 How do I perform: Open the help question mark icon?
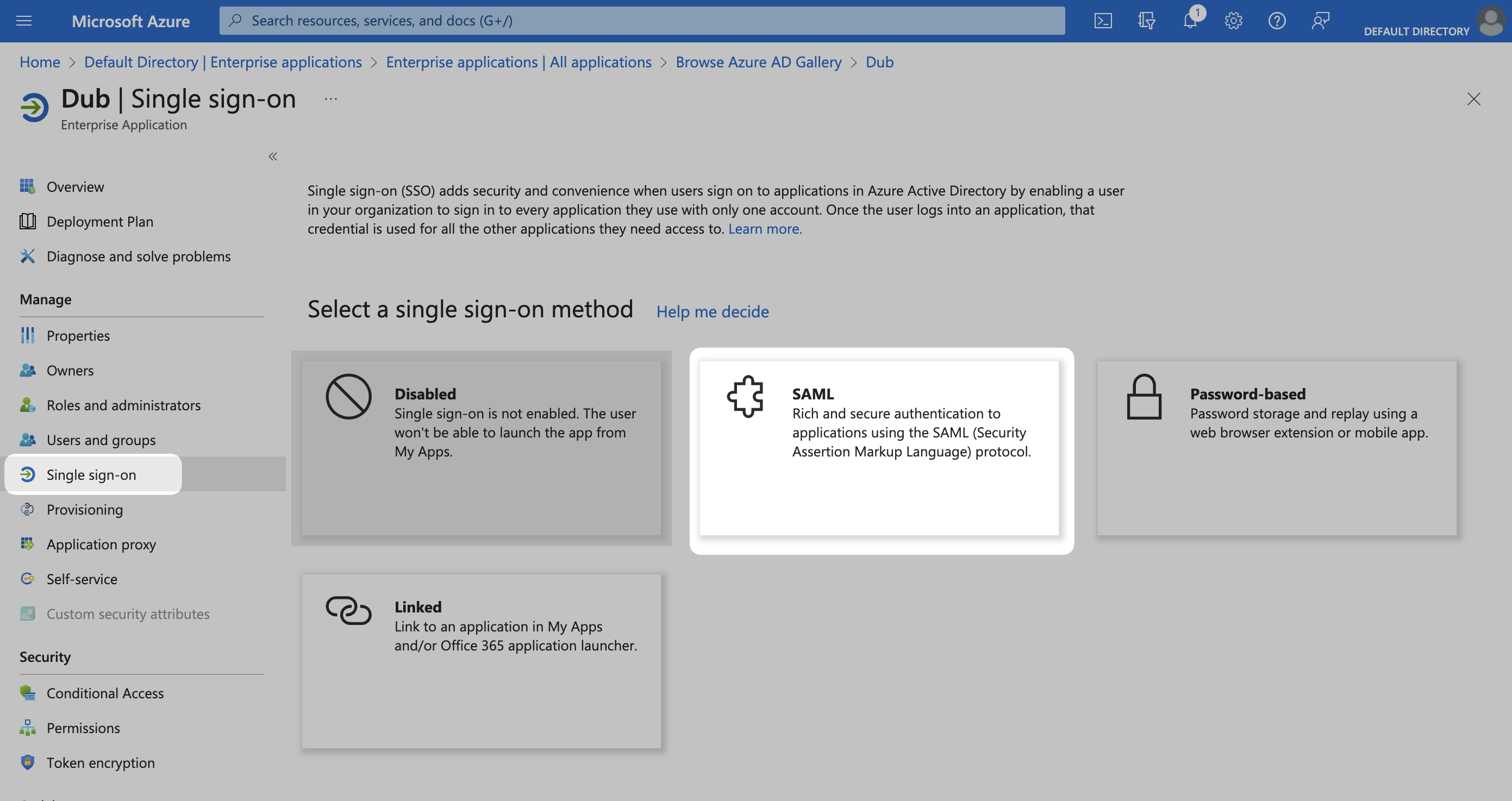click(x=1277, y=21)
